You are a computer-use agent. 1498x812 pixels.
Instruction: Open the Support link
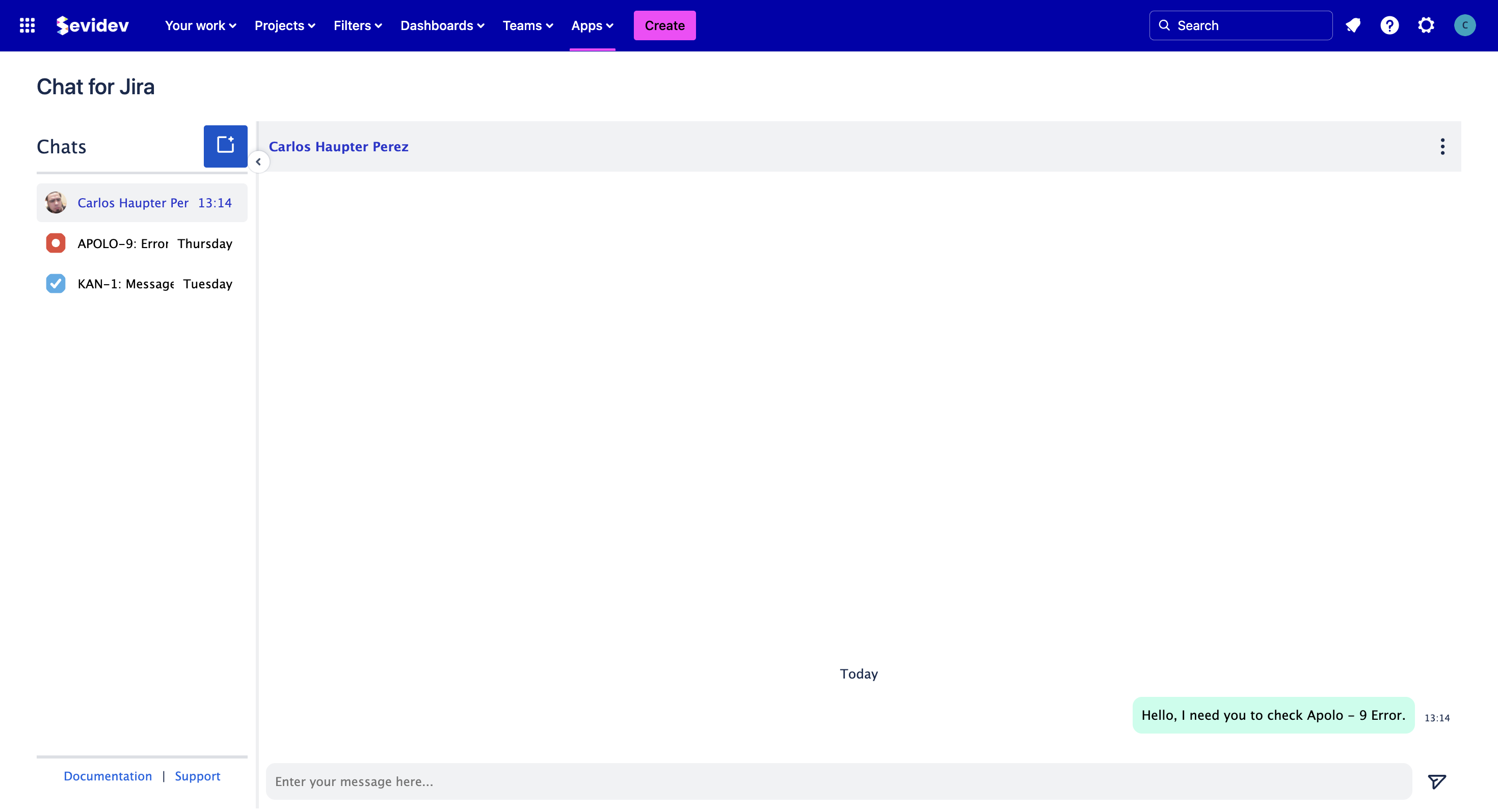[x=198, y=777]
